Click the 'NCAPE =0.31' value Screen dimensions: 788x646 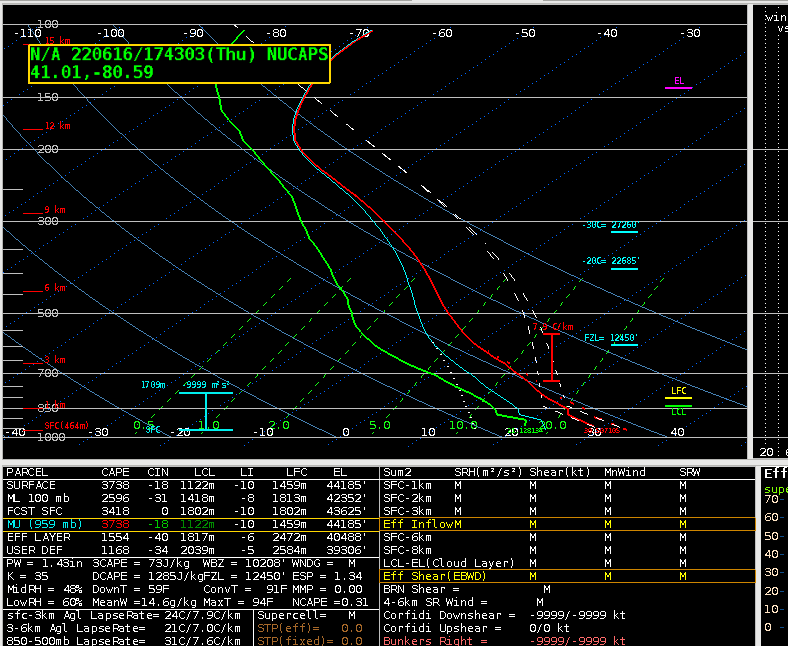tap(330, 602)
